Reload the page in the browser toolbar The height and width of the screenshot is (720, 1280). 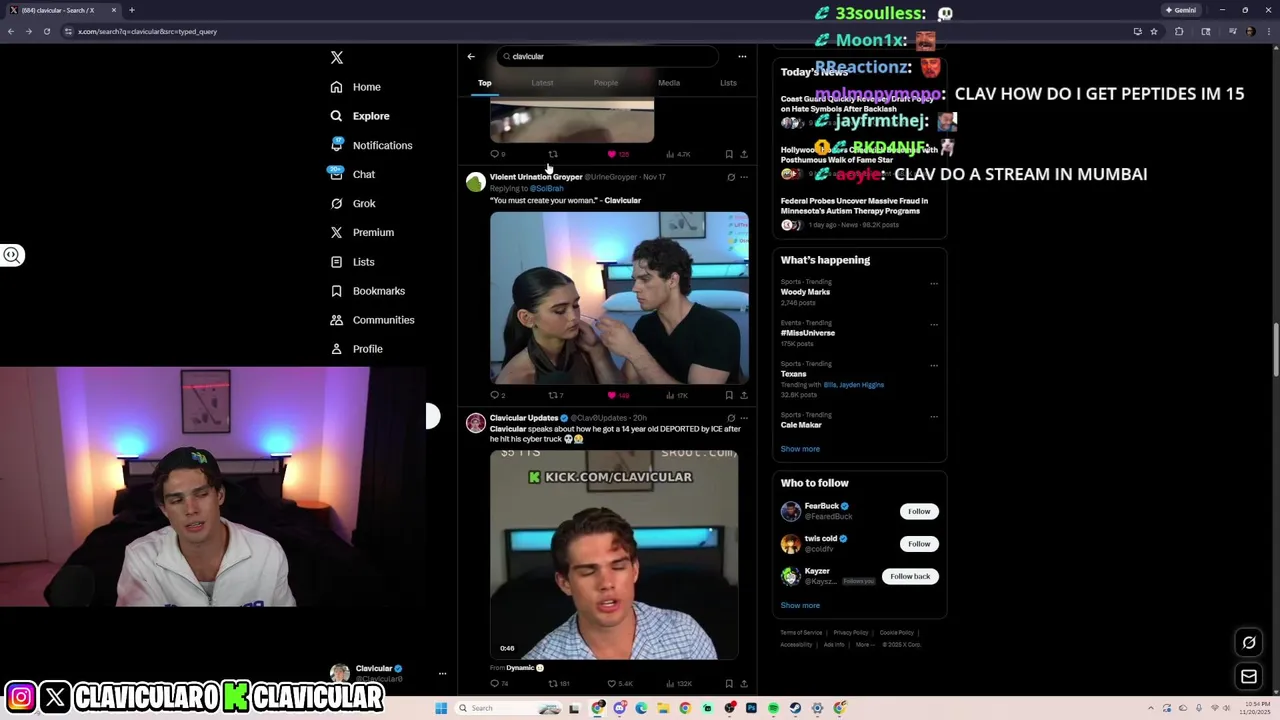(46, 31)
